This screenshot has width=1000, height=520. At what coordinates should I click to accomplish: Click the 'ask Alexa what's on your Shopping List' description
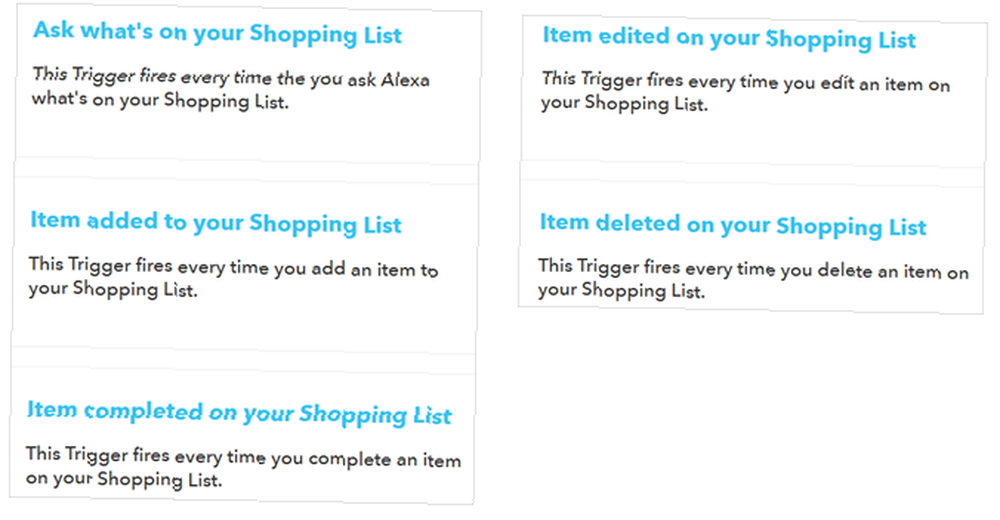[x=231, y=90]
